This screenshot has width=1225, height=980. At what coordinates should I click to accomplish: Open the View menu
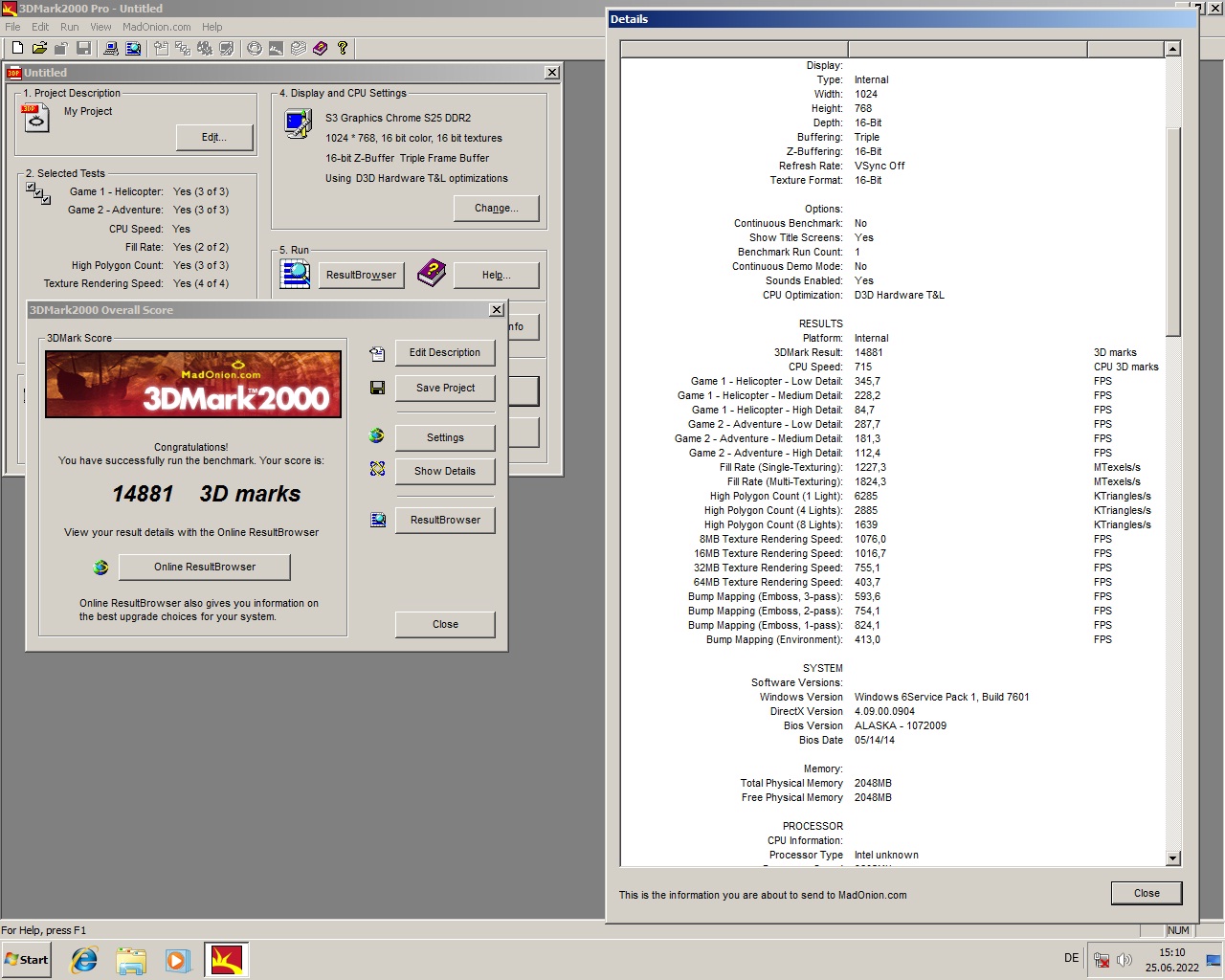[100, 27]
